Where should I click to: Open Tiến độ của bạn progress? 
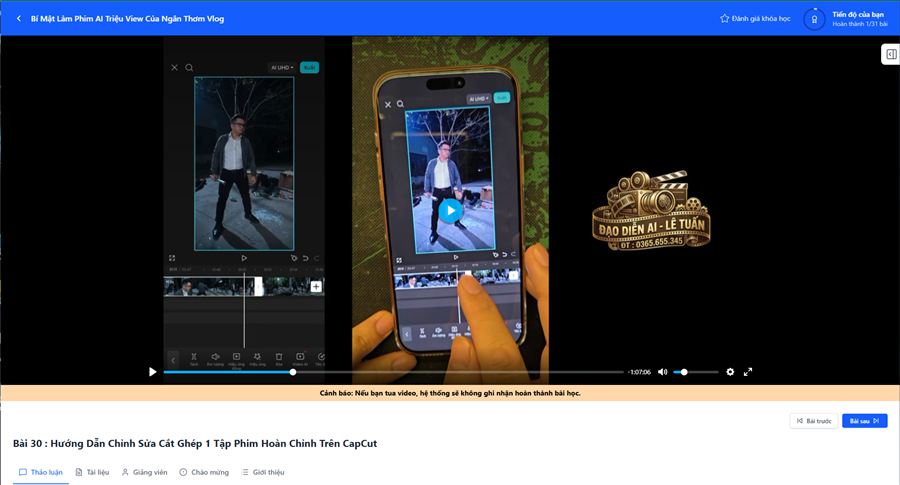click(x=858, y=14)
